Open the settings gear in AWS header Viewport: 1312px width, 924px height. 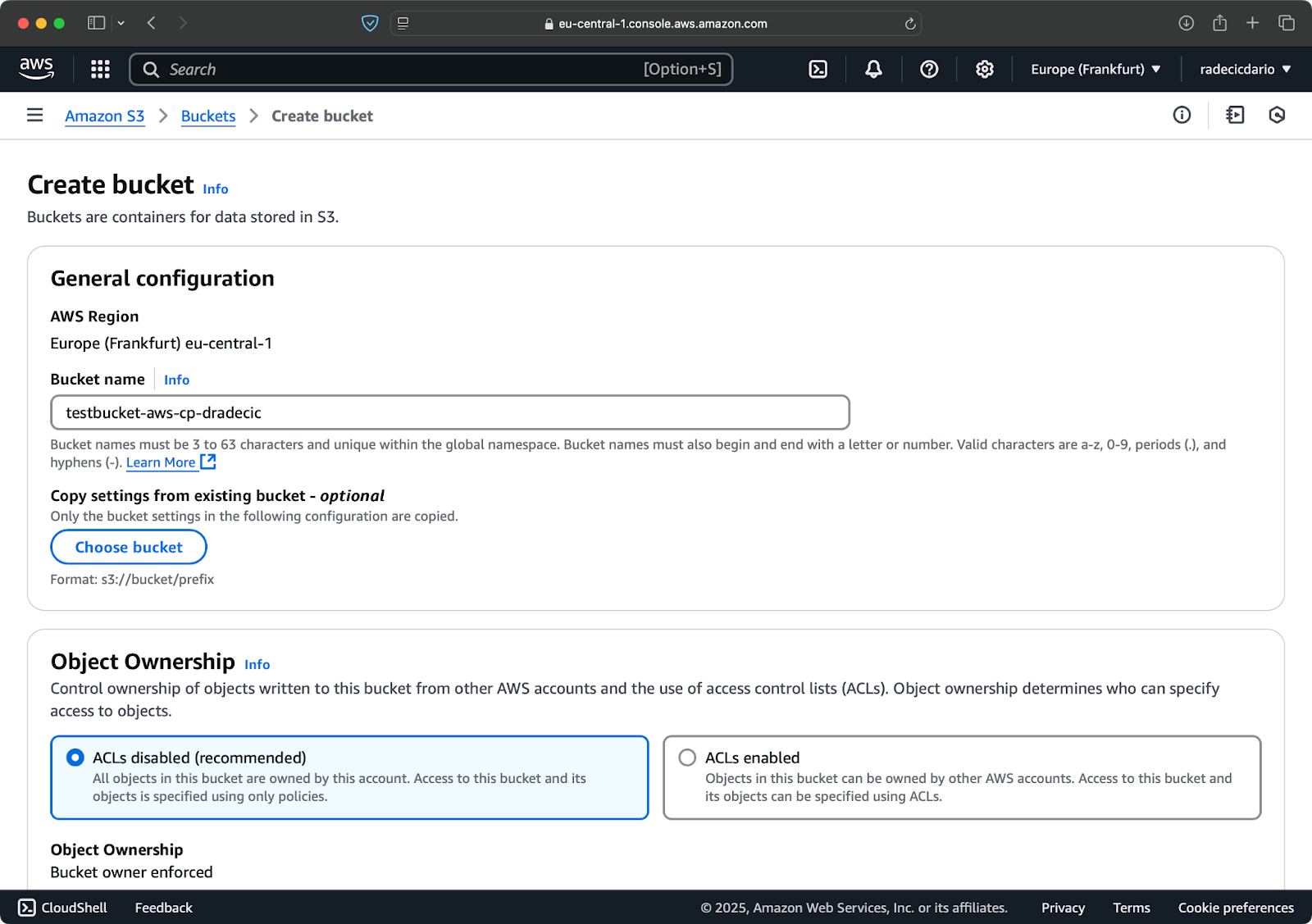tap(985, 69)
